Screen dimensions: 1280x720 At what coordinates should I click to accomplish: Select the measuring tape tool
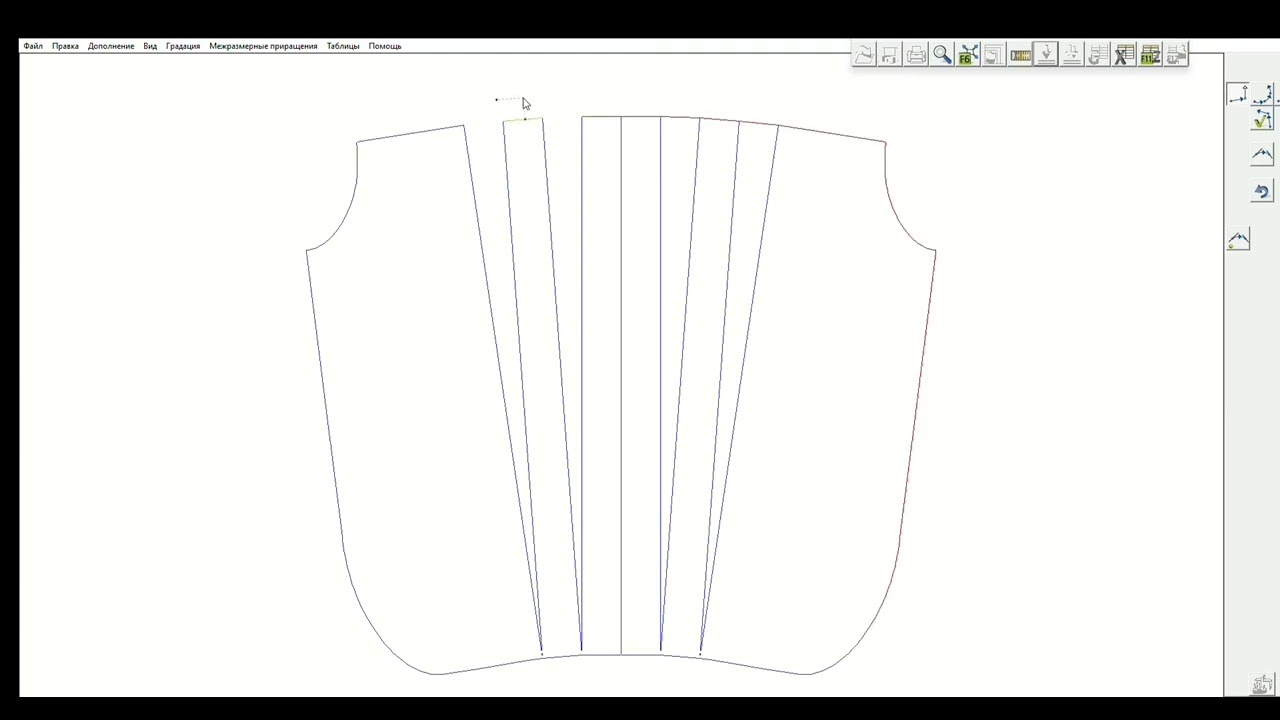(1020, 55)
